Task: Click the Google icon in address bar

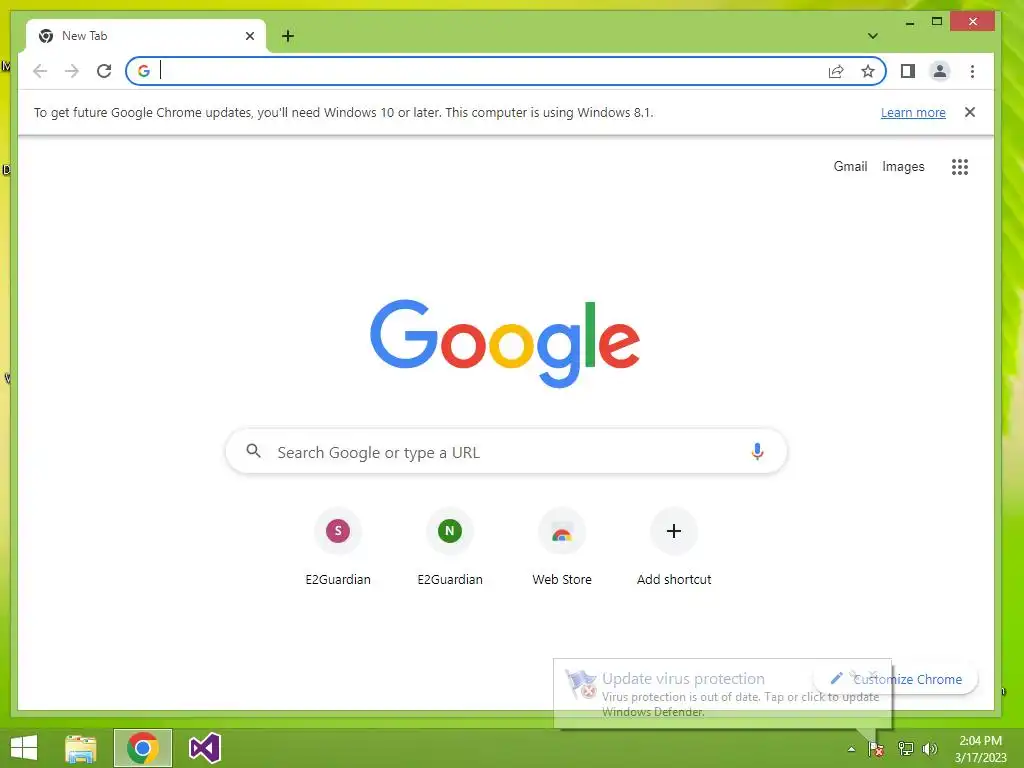Action: tap(144, 71)
